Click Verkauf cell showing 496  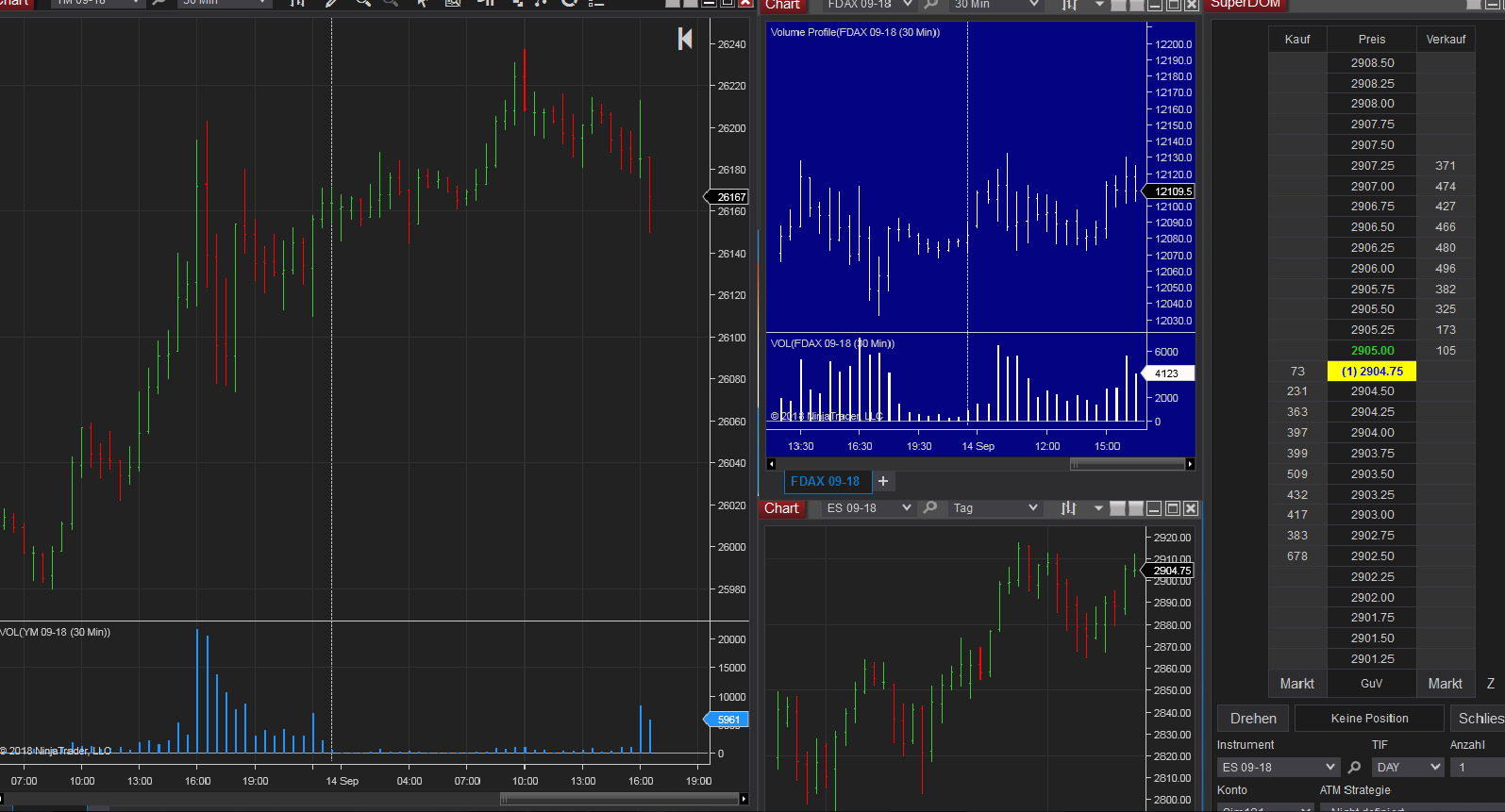(x=1446, y=269)
